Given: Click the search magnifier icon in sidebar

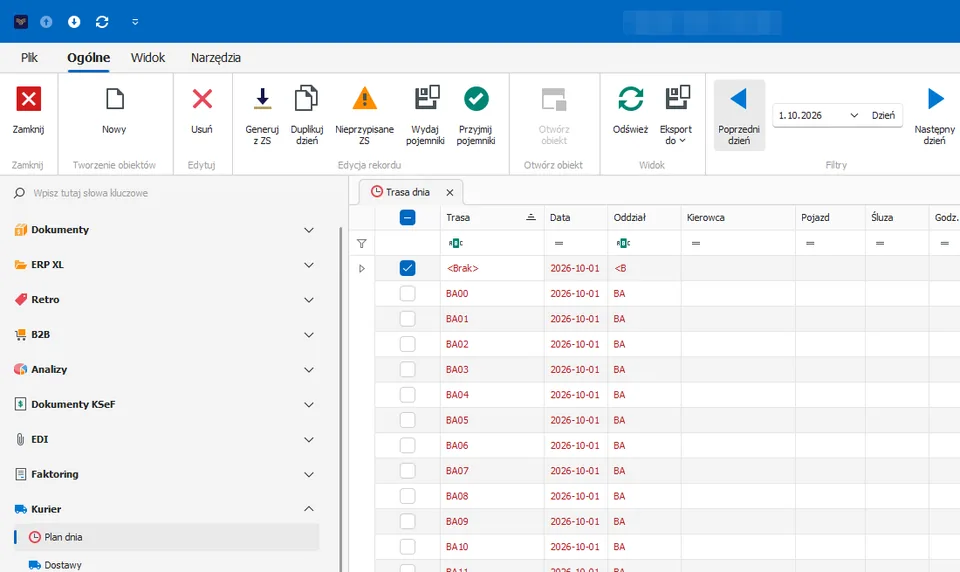Looking at the screenshot, I should pos(20,193).
